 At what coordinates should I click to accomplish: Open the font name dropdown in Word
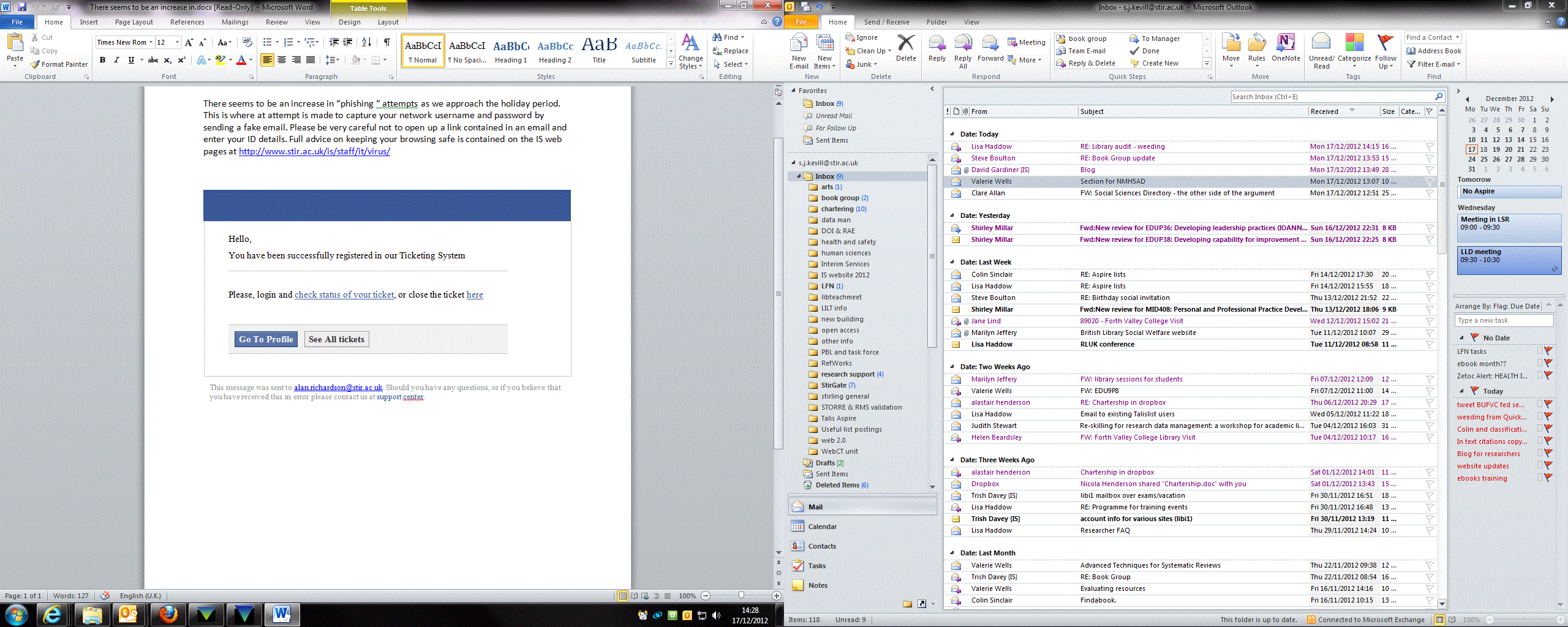click(151, 42)
